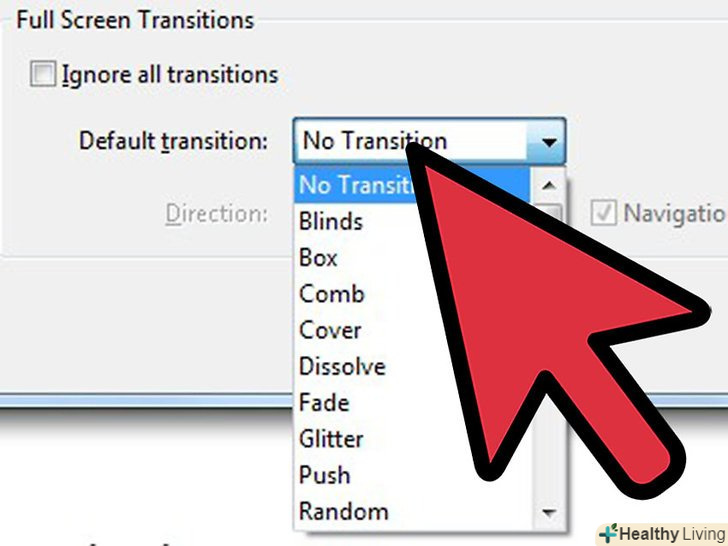Toggle the Navigation checkbox

[604, 213]
